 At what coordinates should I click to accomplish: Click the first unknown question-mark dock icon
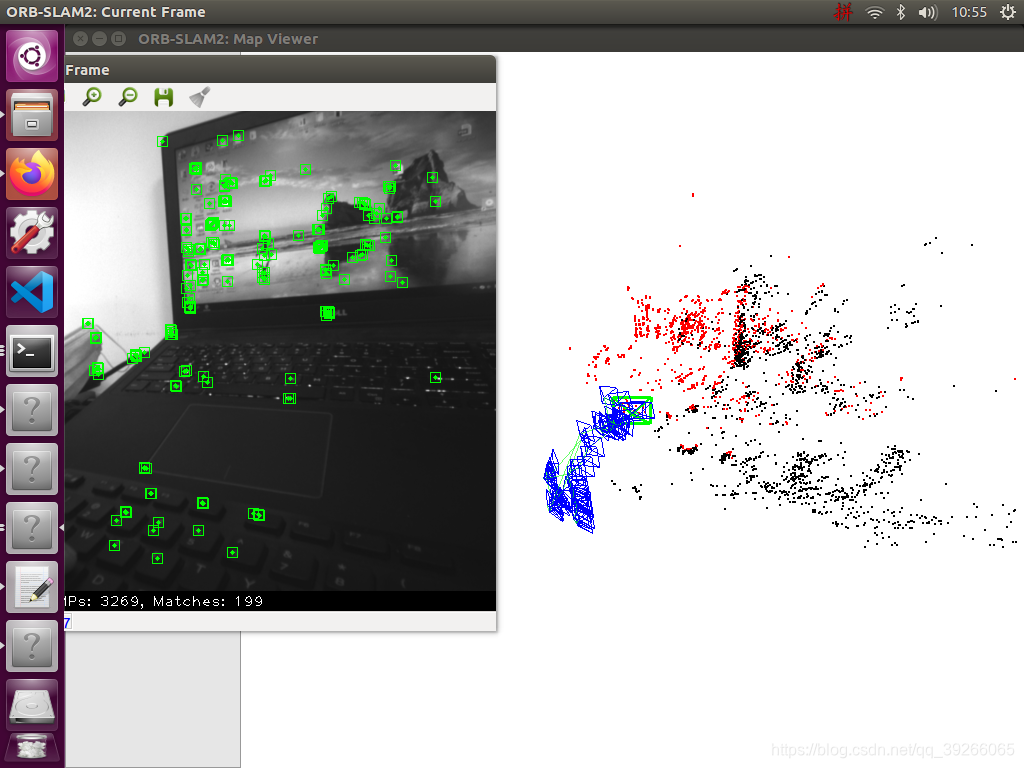pyautogui.click(x=32, y=410)
